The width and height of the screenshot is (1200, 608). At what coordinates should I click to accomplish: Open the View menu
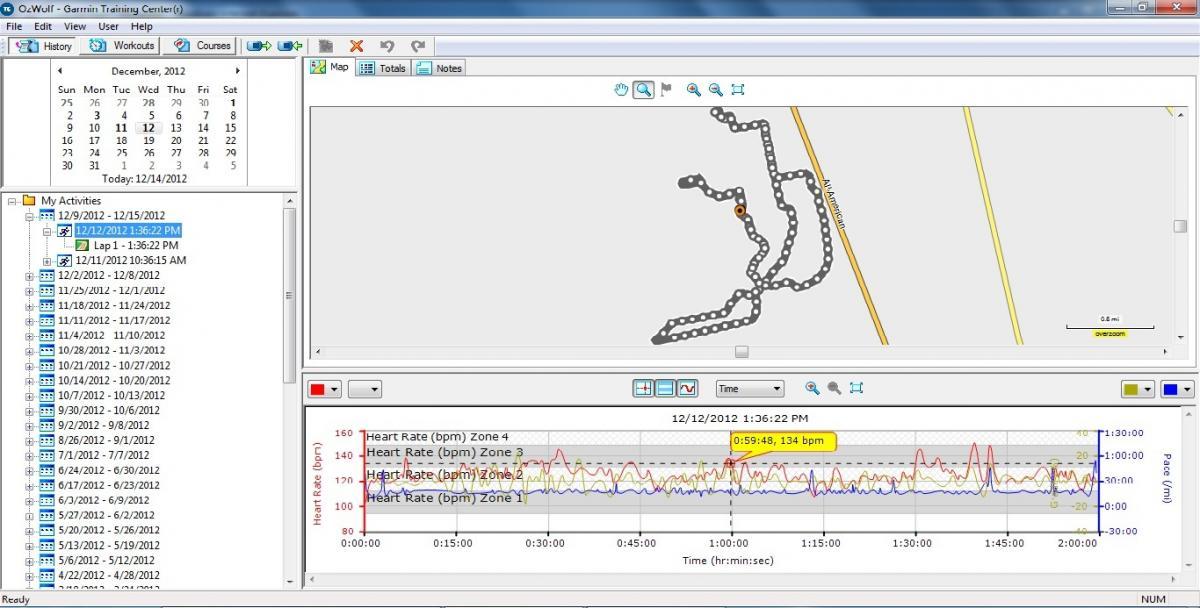[x=74, y=26]
